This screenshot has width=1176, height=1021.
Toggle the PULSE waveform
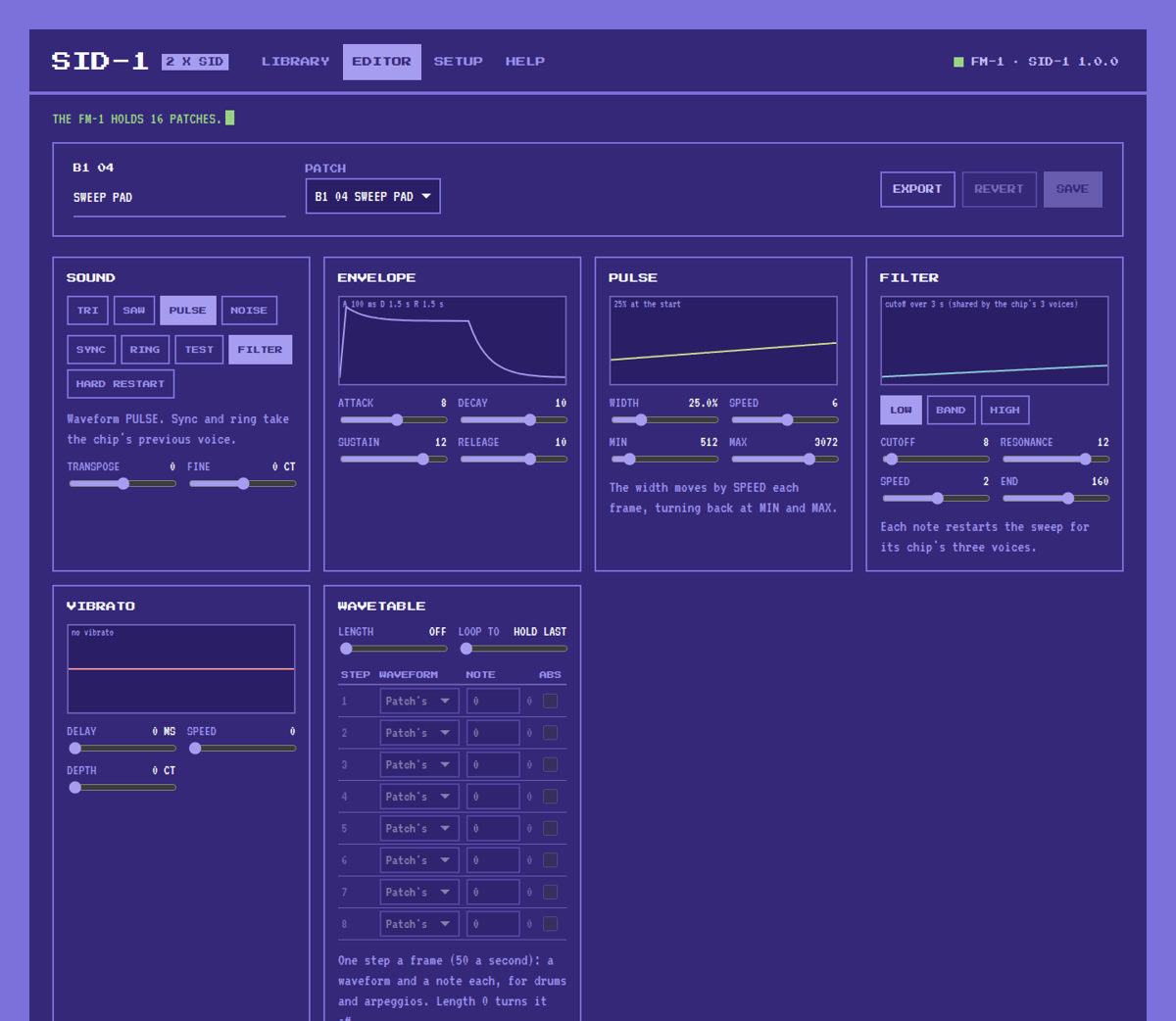coord(188,311)
